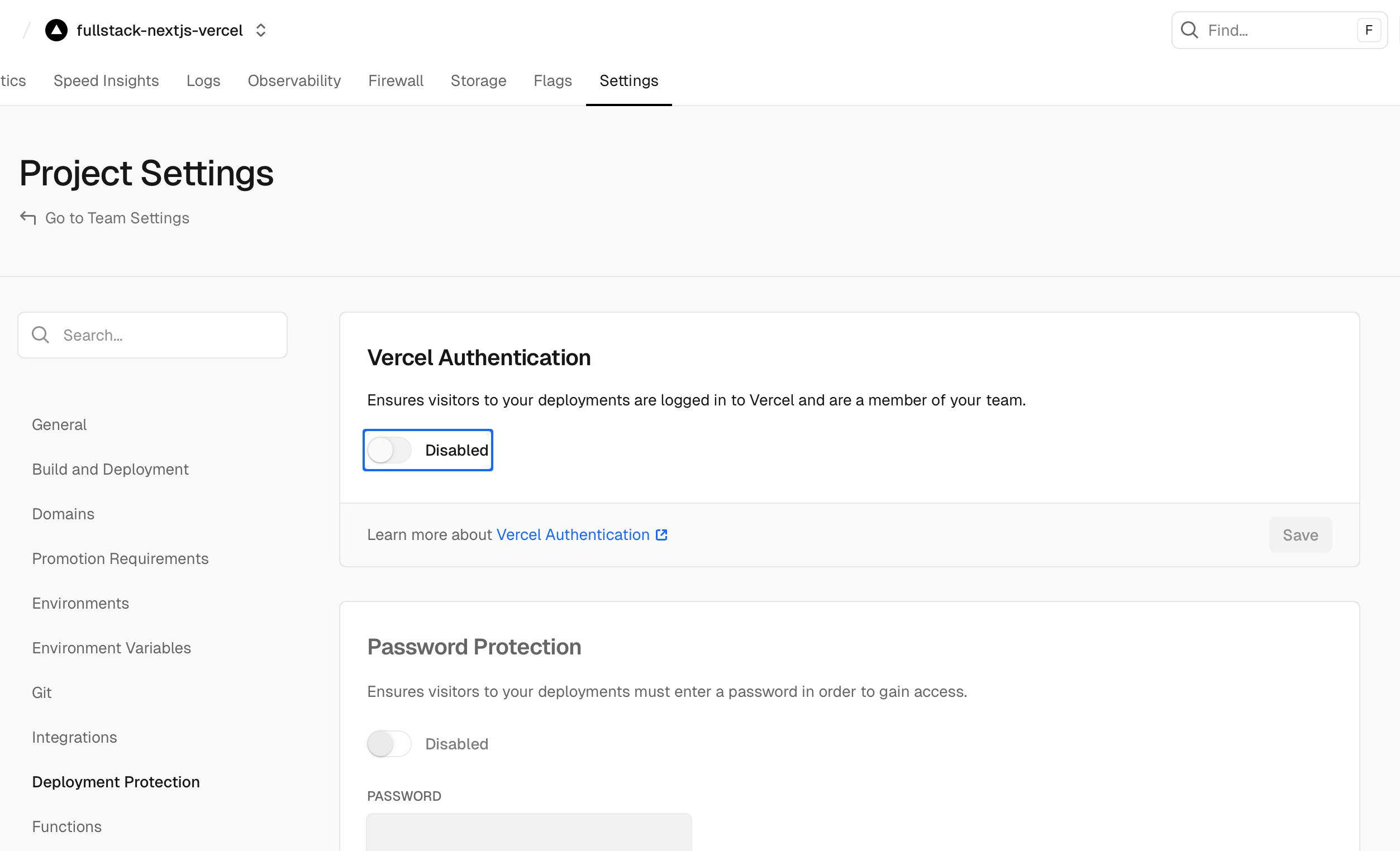
Task: Open the Speed Insights tab
Action: point(106,80)
